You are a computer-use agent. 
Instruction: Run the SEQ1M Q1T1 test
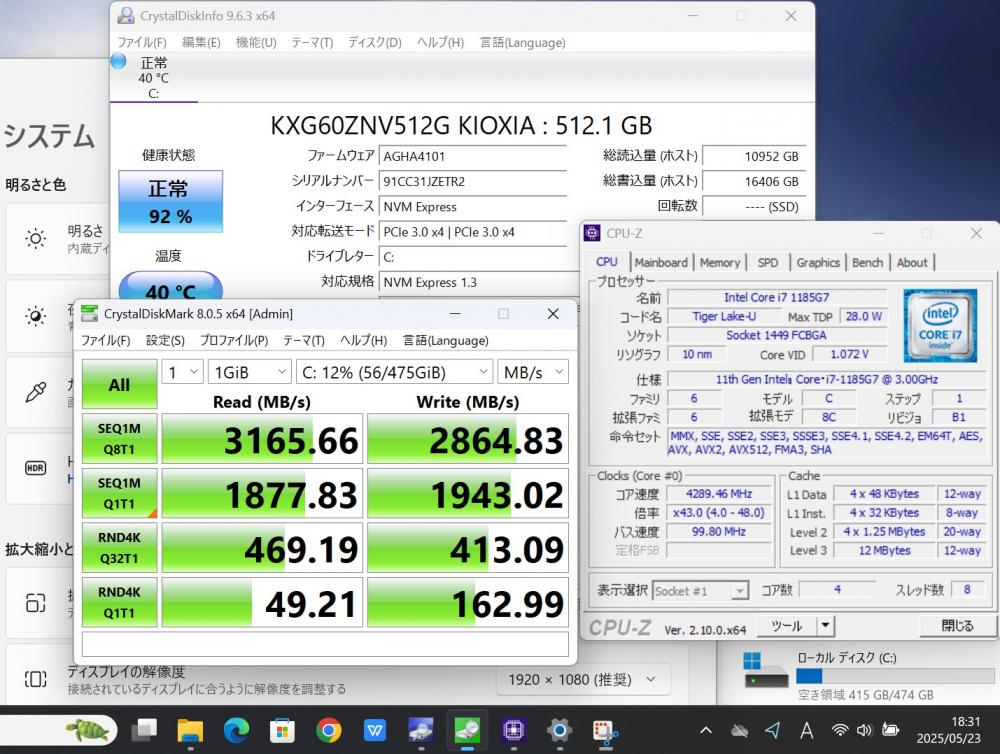(119, 493)
